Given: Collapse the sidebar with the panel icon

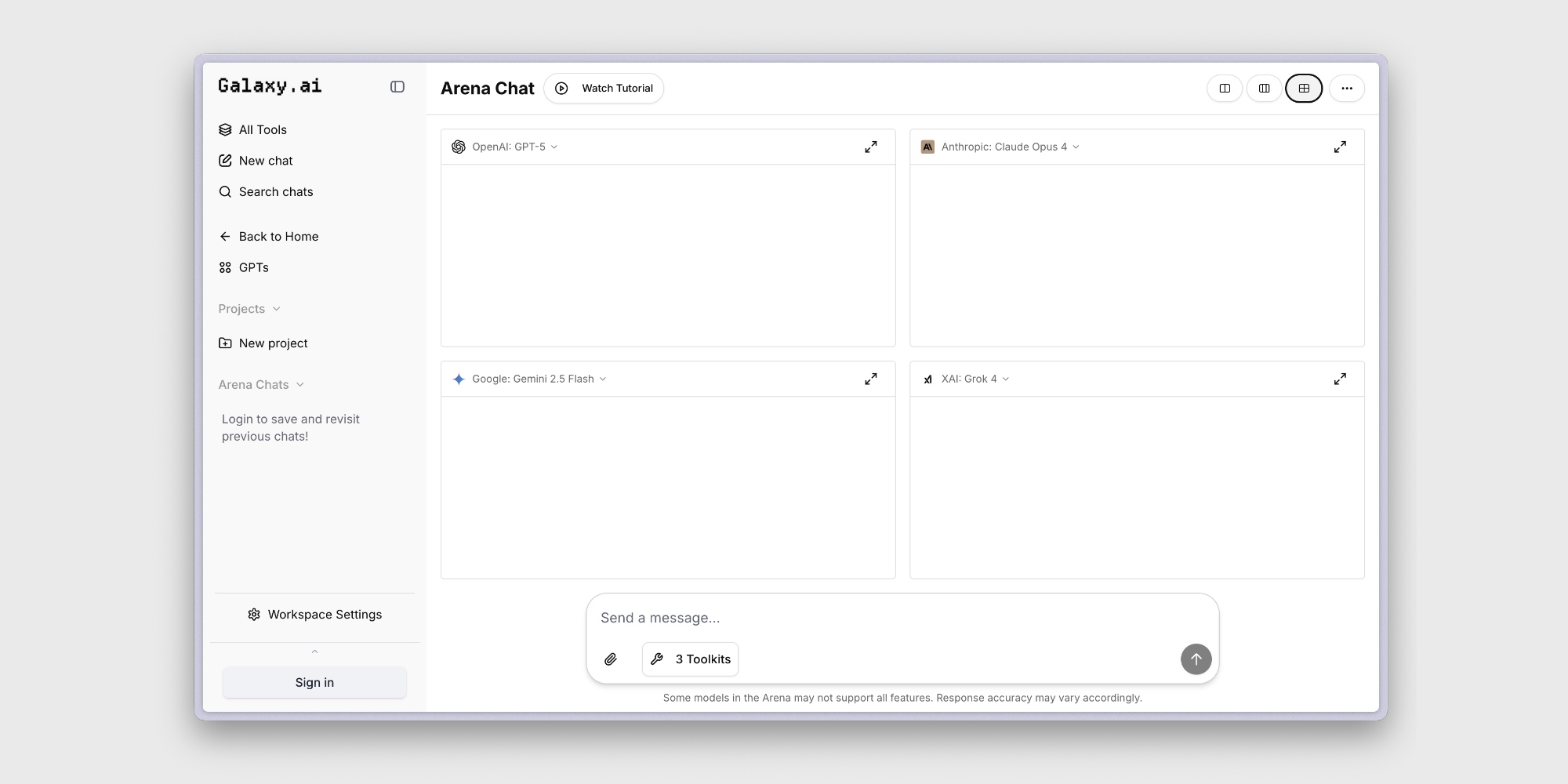Looking at the screenshot, I should click(x=397, y=87).
